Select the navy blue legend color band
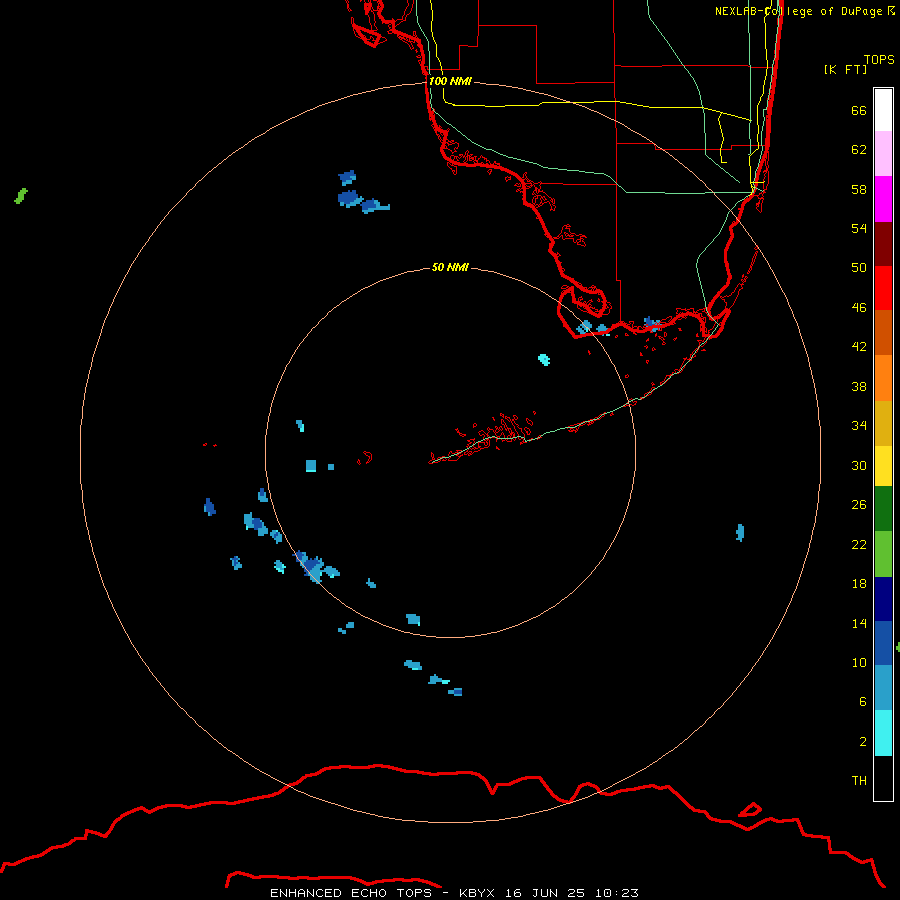The image size is (900, 900). [883, 599]
